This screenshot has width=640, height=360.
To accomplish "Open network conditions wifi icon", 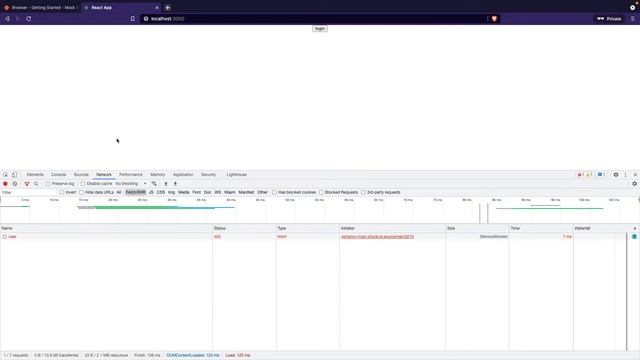I will point(154,184).
